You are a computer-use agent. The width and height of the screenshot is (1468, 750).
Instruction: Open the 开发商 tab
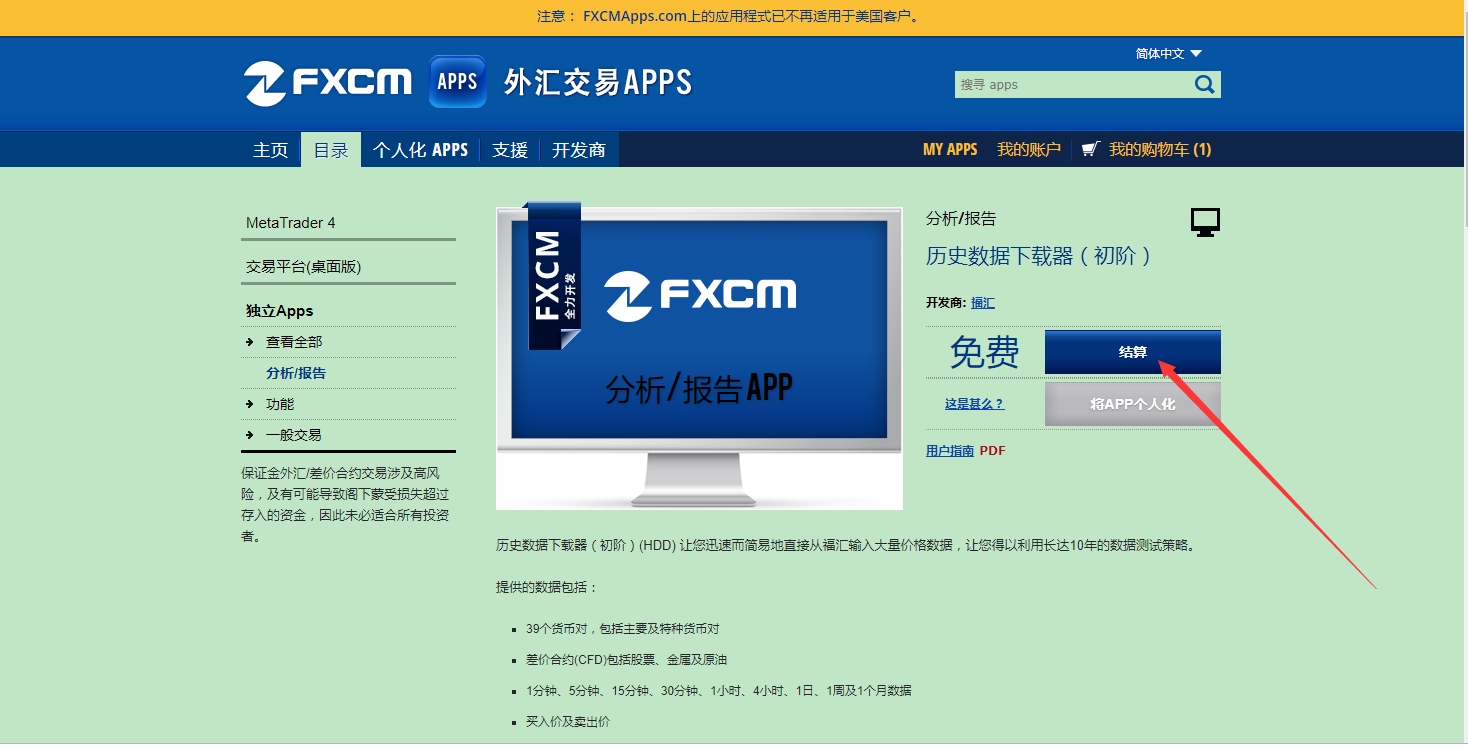pos(579,150)
